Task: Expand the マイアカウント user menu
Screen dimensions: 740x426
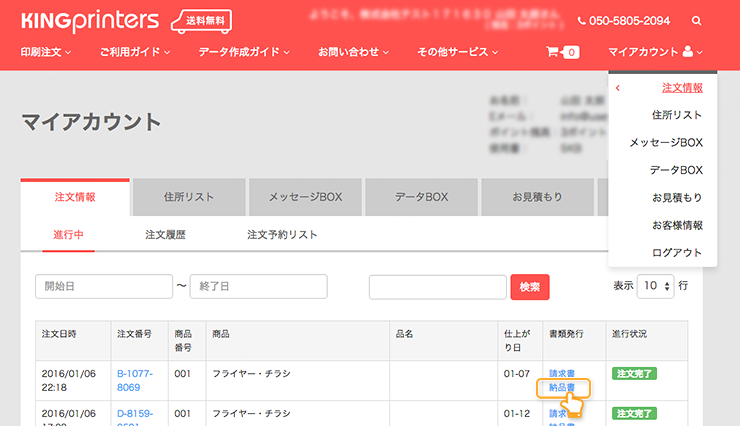Action: tap(655, 52)
